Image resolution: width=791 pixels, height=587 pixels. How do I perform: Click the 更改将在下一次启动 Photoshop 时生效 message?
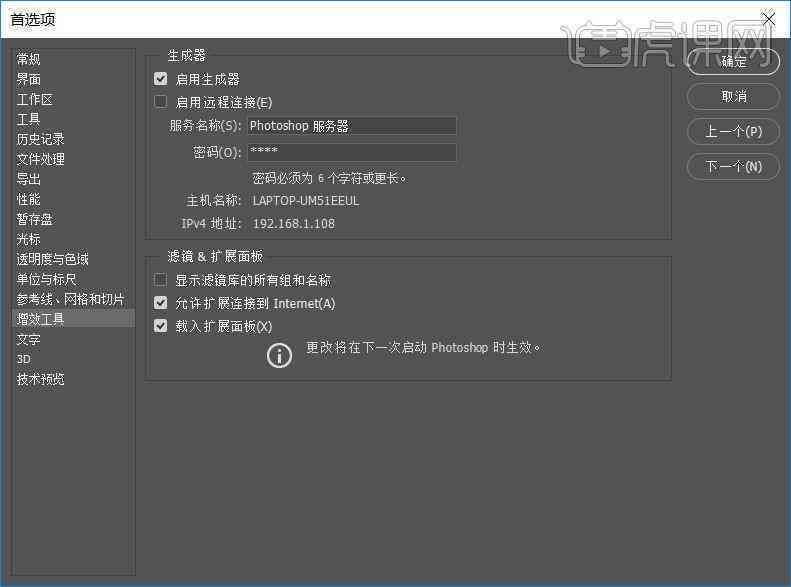[x=423, y=347]
